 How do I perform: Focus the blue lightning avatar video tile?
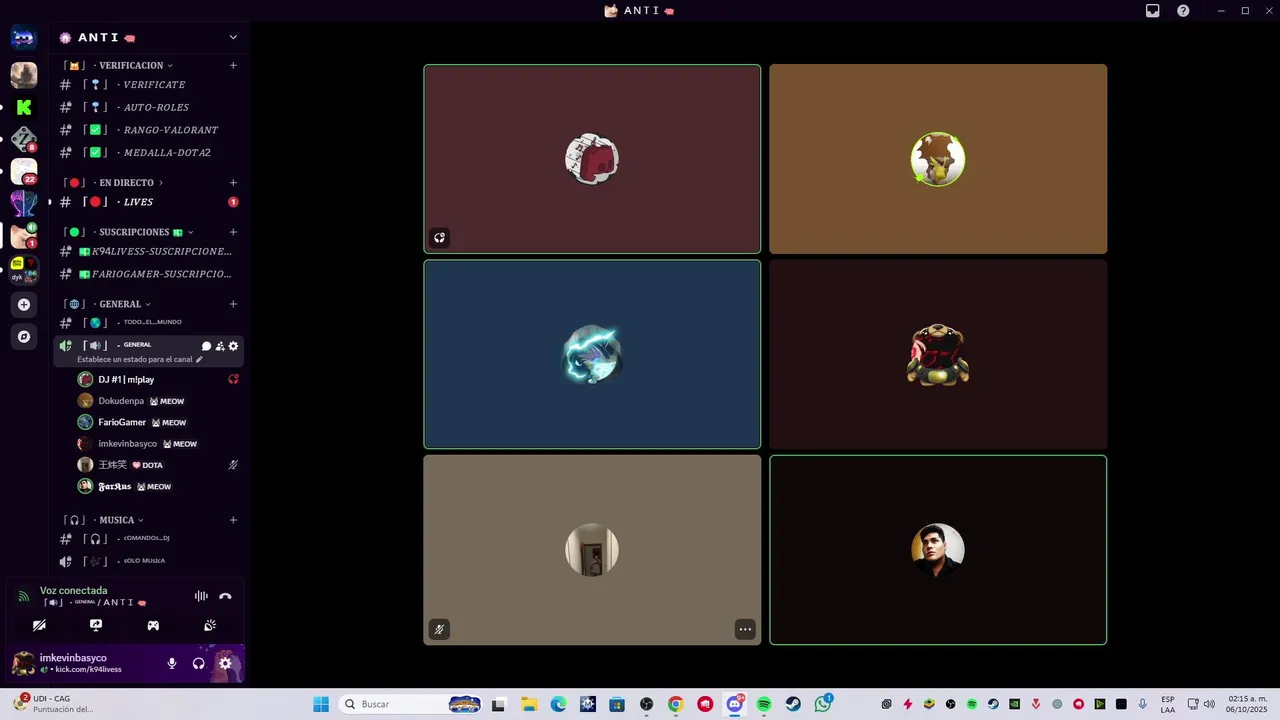592,355
